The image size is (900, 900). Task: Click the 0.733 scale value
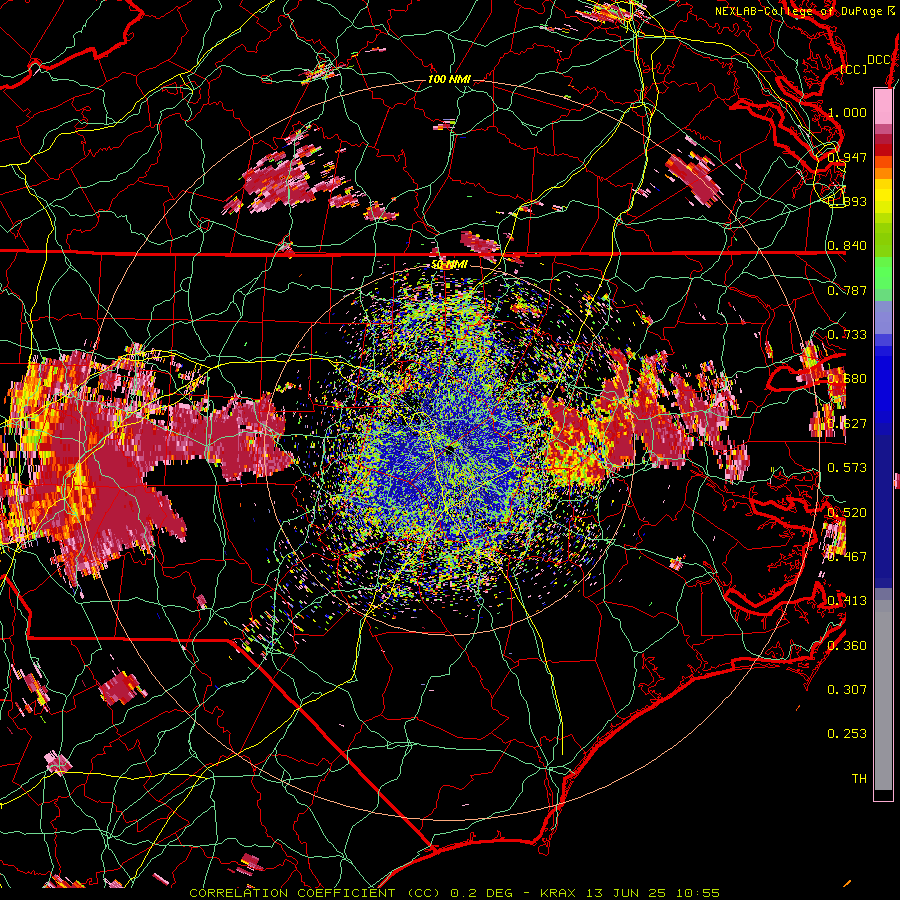(847, 335)
